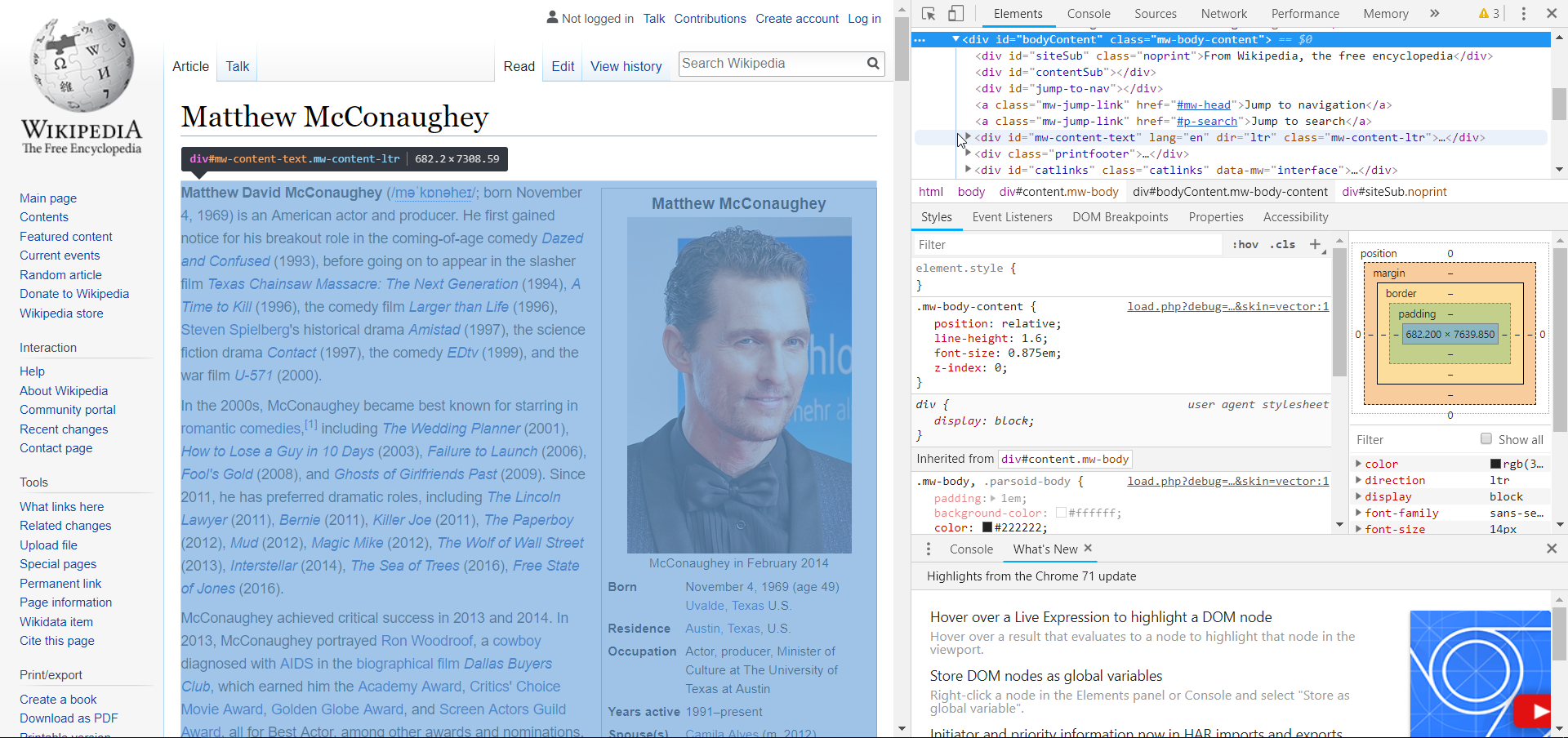This screenshot has width=1568, height=738.
Task: Activate the inspect element picker icon
Action: 929,14
